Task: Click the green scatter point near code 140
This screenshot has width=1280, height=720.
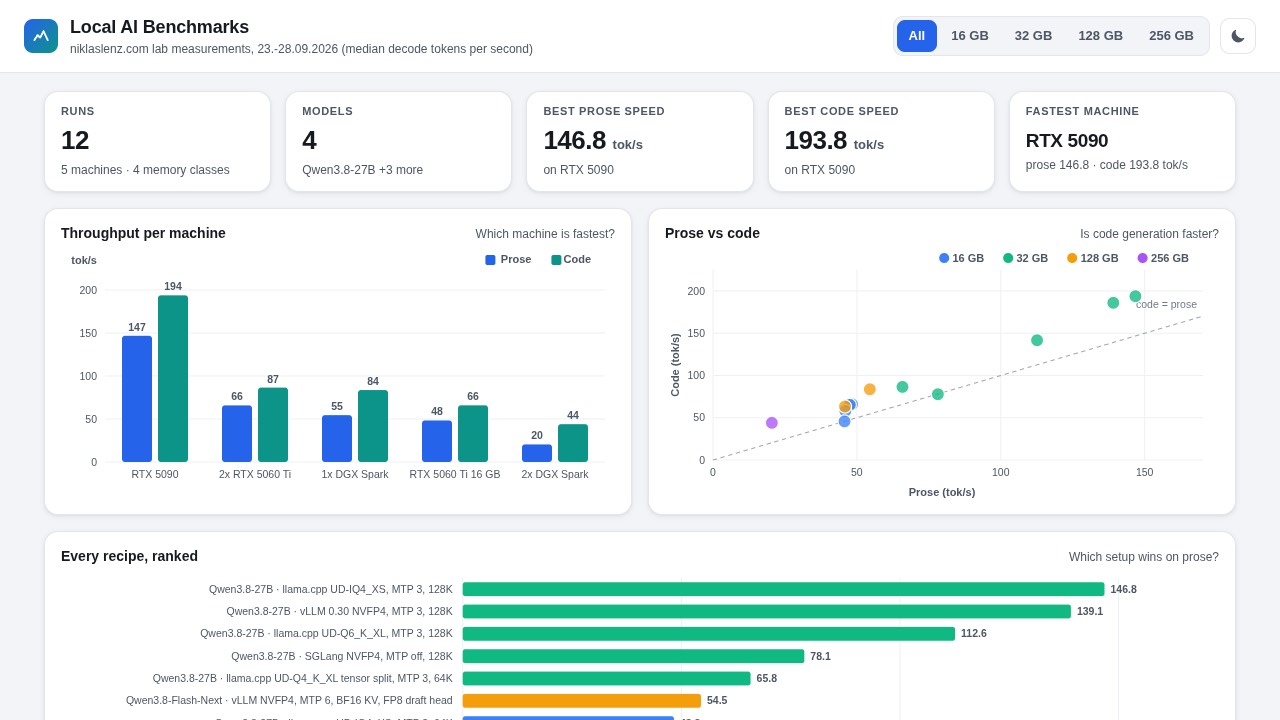Action: (1037, 340)
